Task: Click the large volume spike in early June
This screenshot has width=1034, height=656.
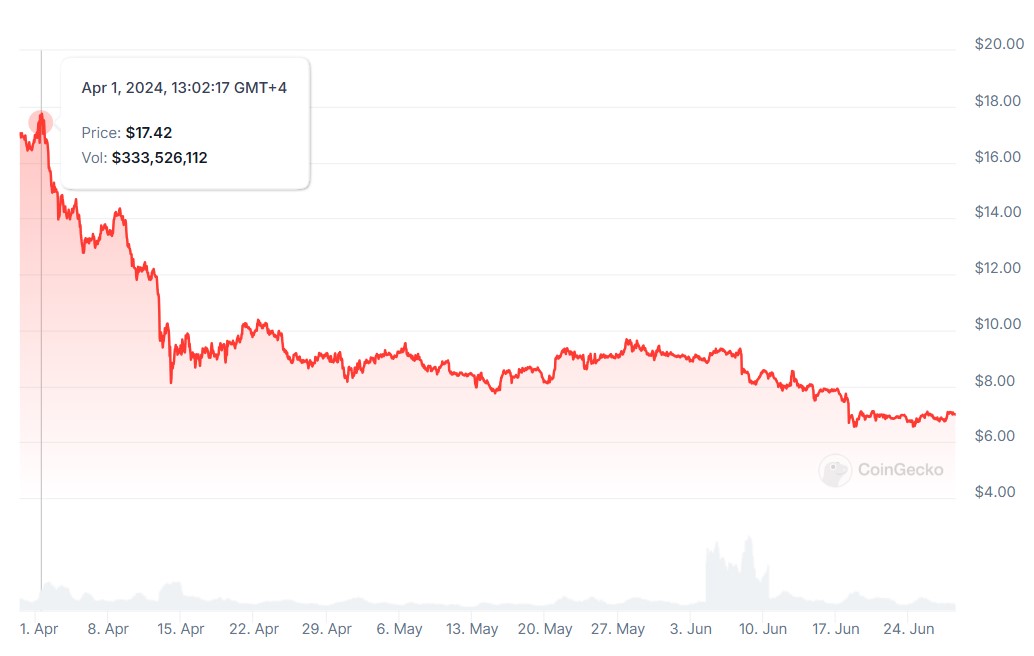Action: tap(745, 565)
